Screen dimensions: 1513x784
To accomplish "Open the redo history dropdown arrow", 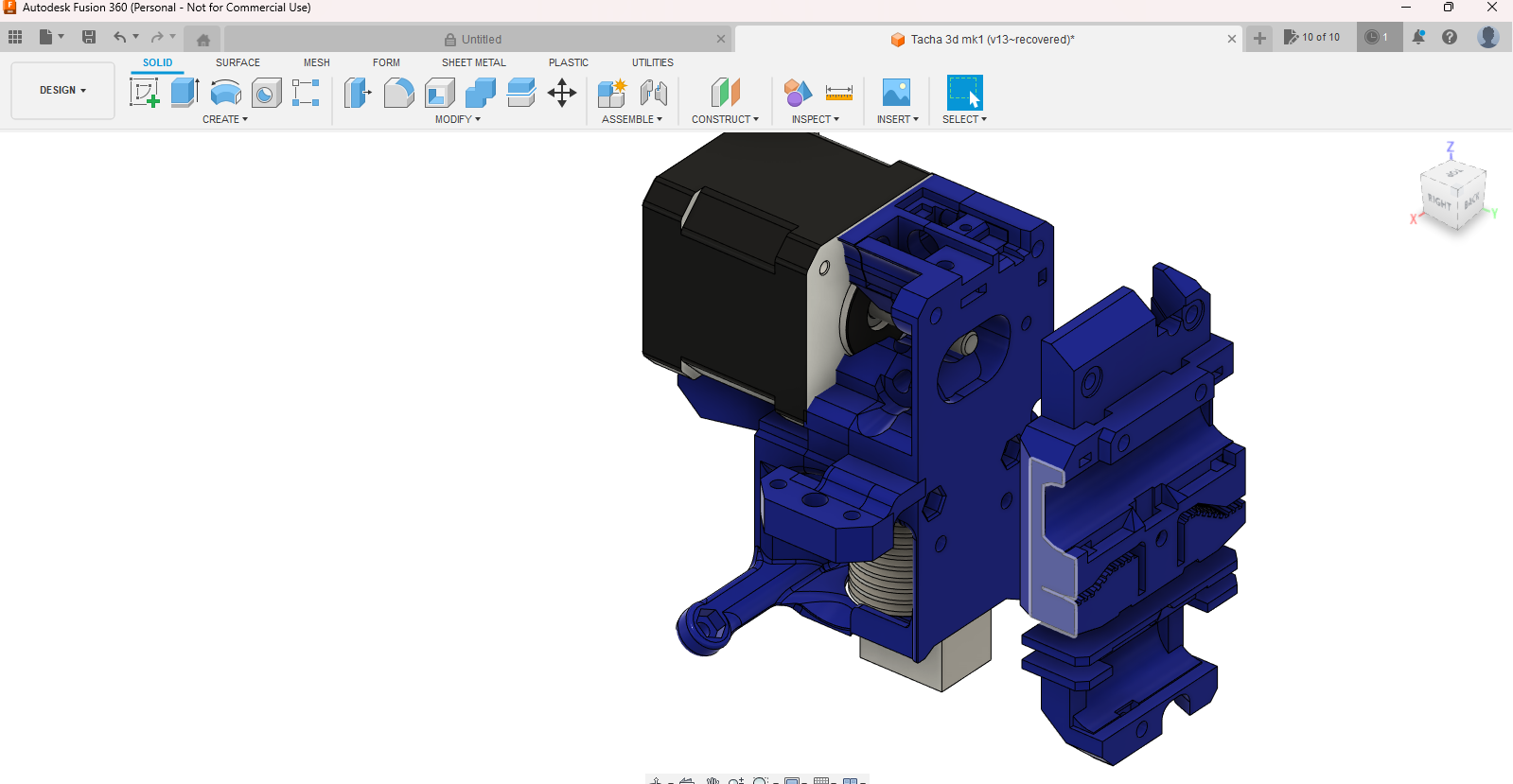I will click(x=173, y=37).
